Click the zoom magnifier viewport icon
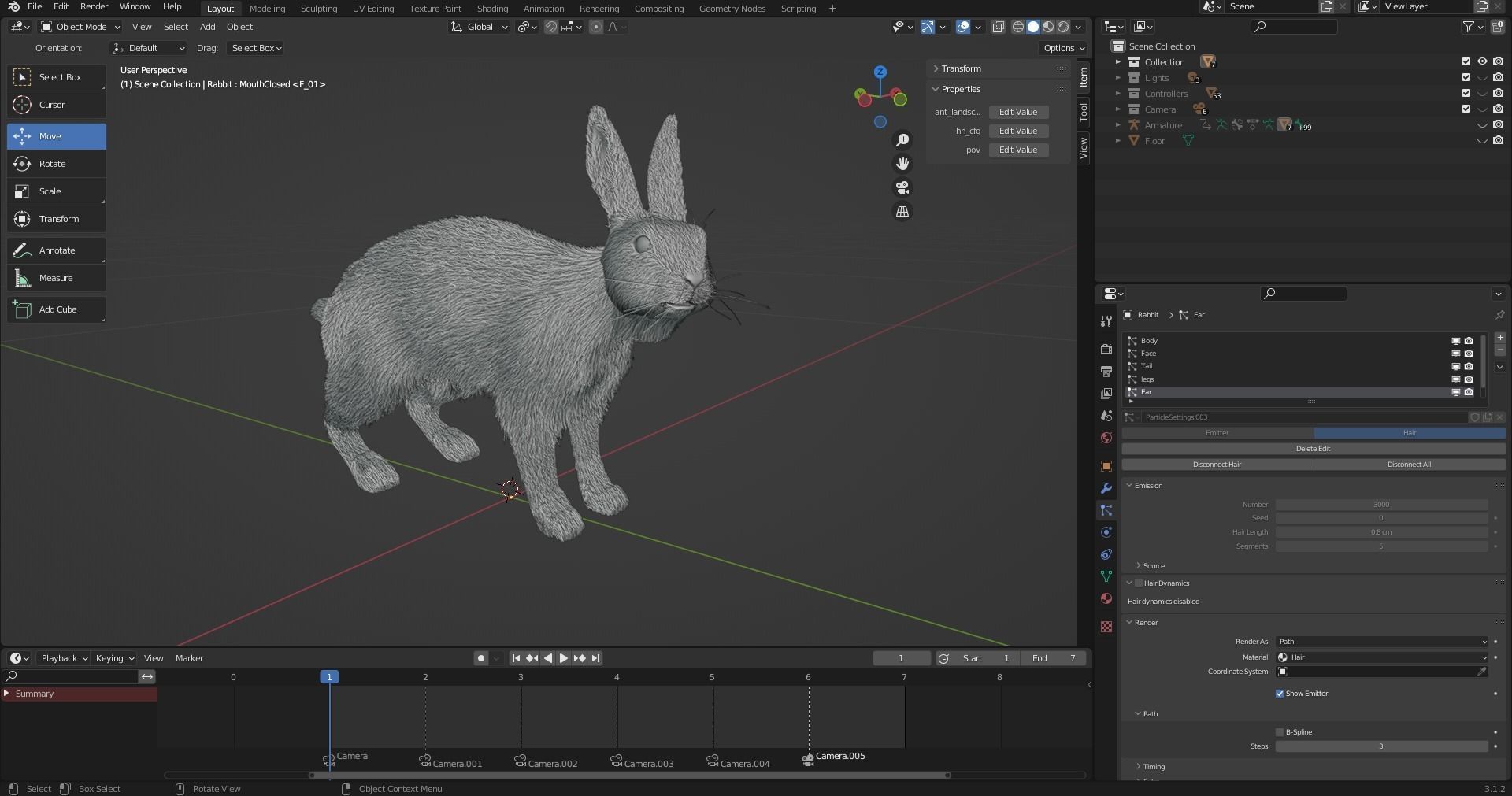 click(902, 140)
